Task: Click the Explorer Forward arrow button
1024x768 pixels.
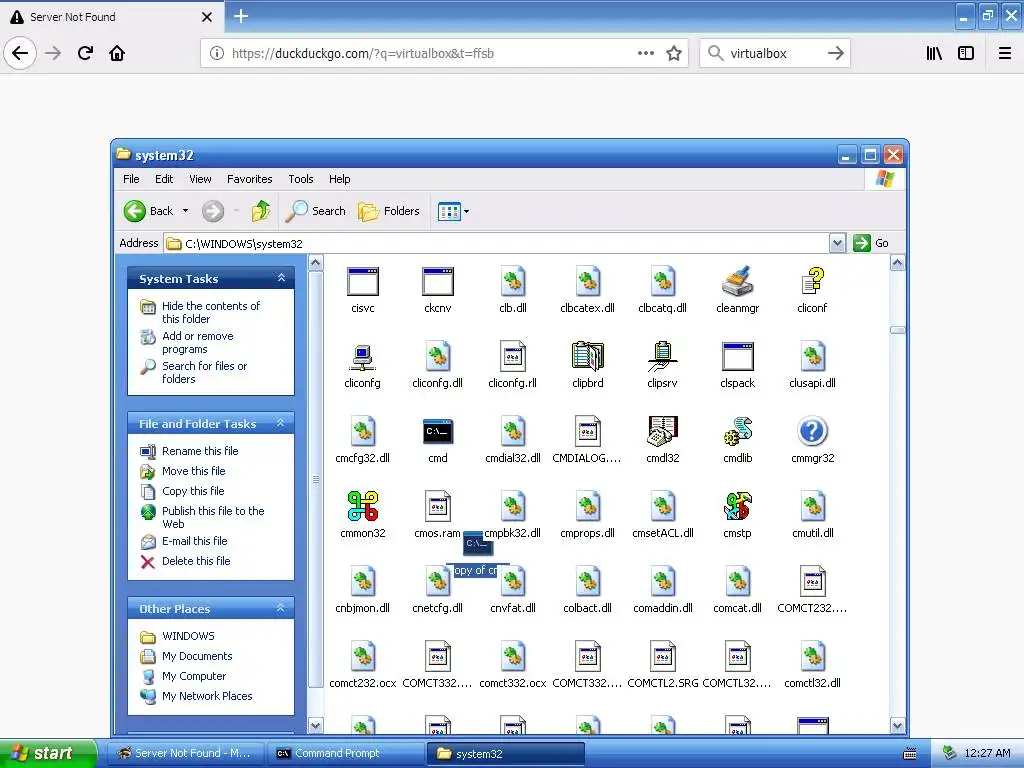Action: tap(213, 211)
